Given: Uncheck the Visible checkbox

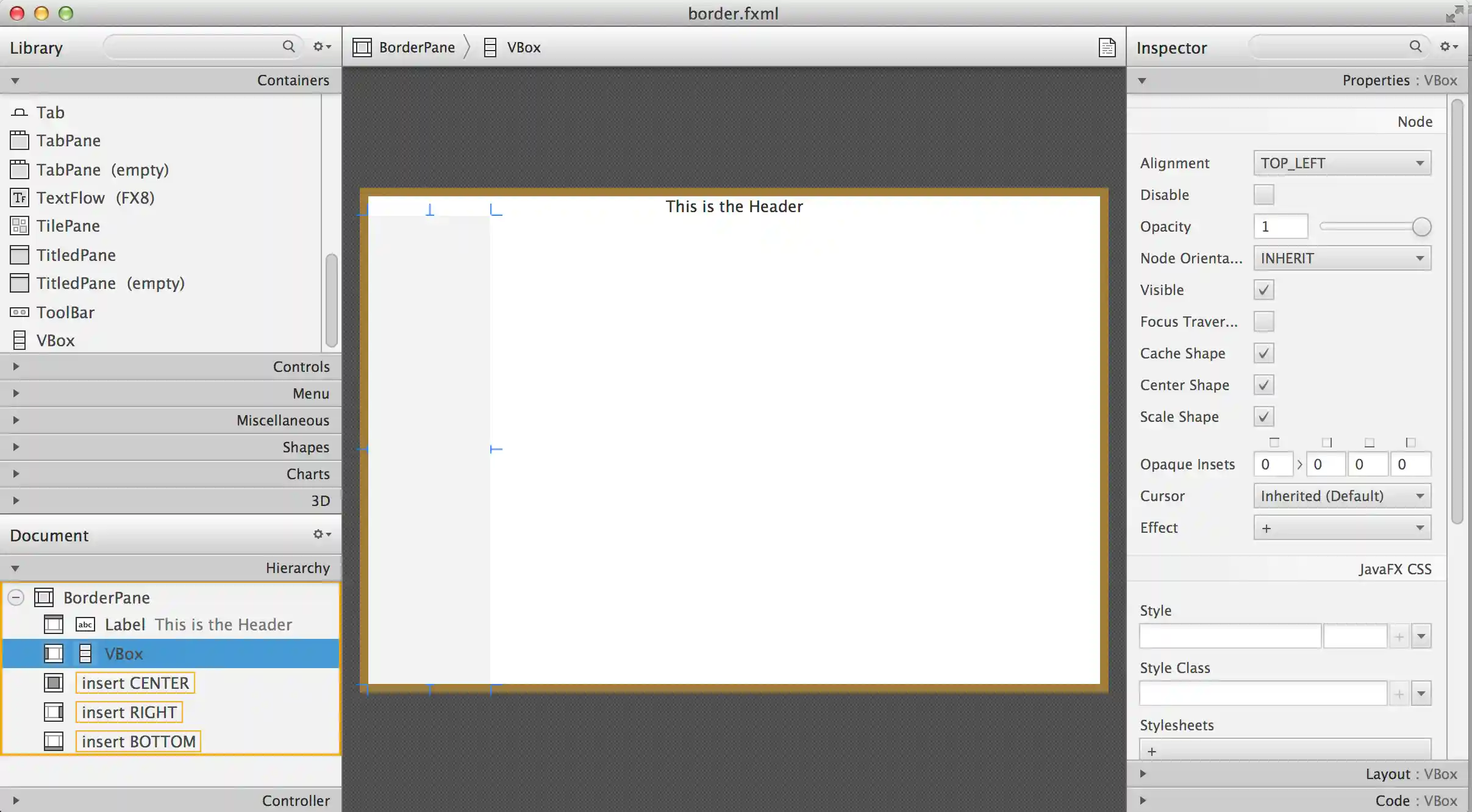Looking at the screenshot, I should point(1263,290).
